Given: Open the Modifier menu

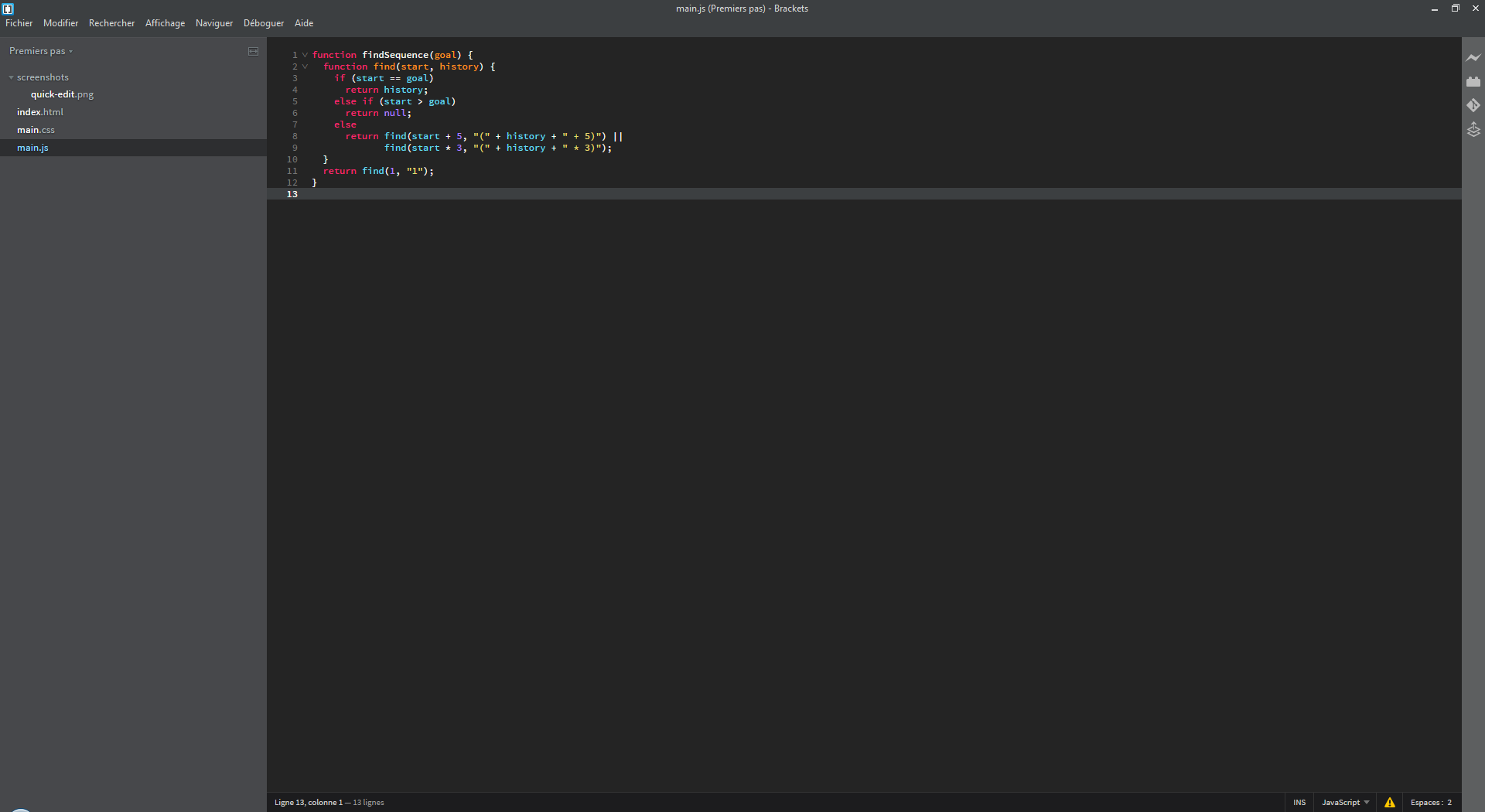Looking at the screenshot, I should tap(60, 23).
